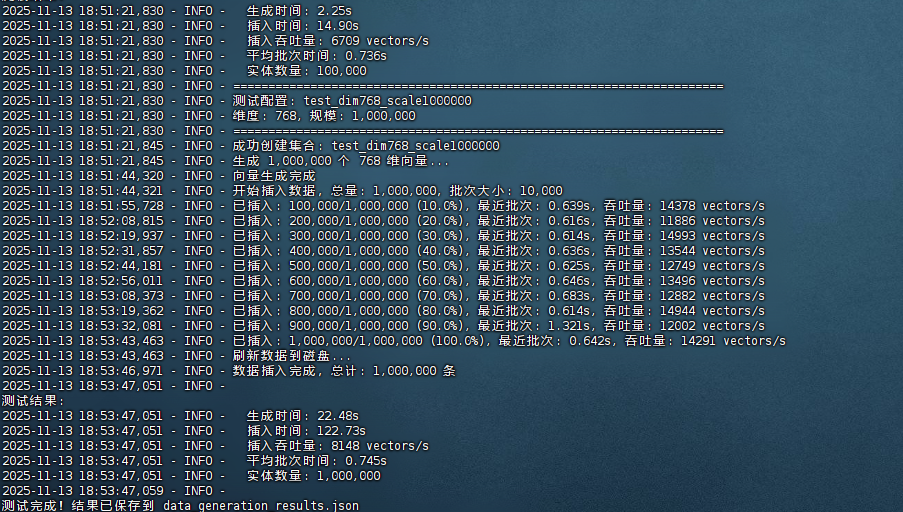This screenshot has width=903, height=512.
Task: Click the '测试结果:' heading near the bottom
Action: (x=33, y=400)
